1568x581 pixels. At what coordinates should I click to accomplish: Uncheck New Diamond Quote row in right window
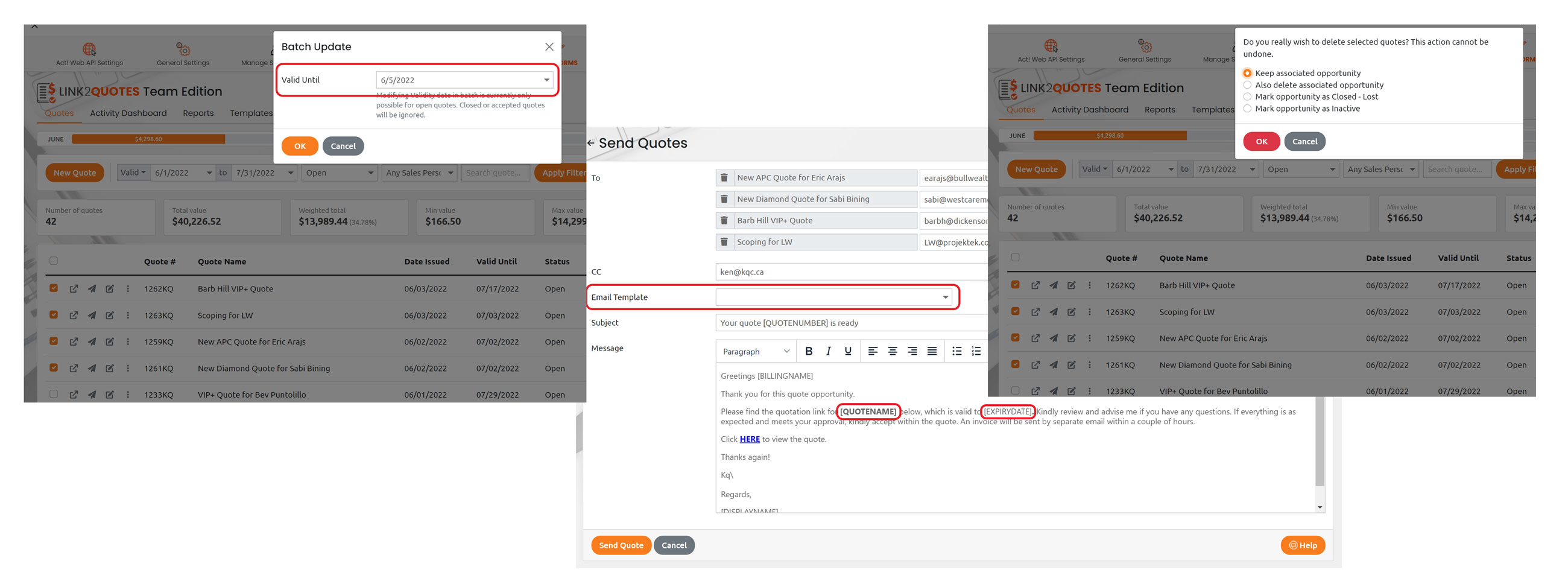[1016, 364]
